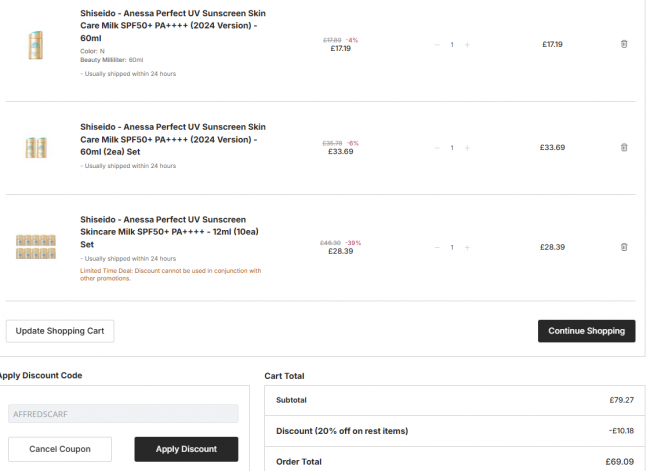The image size is (650, 471).
Task: Increase quantity of 60ml (2ea) Set
Action: pyautogui.click(x=467, y=148)
